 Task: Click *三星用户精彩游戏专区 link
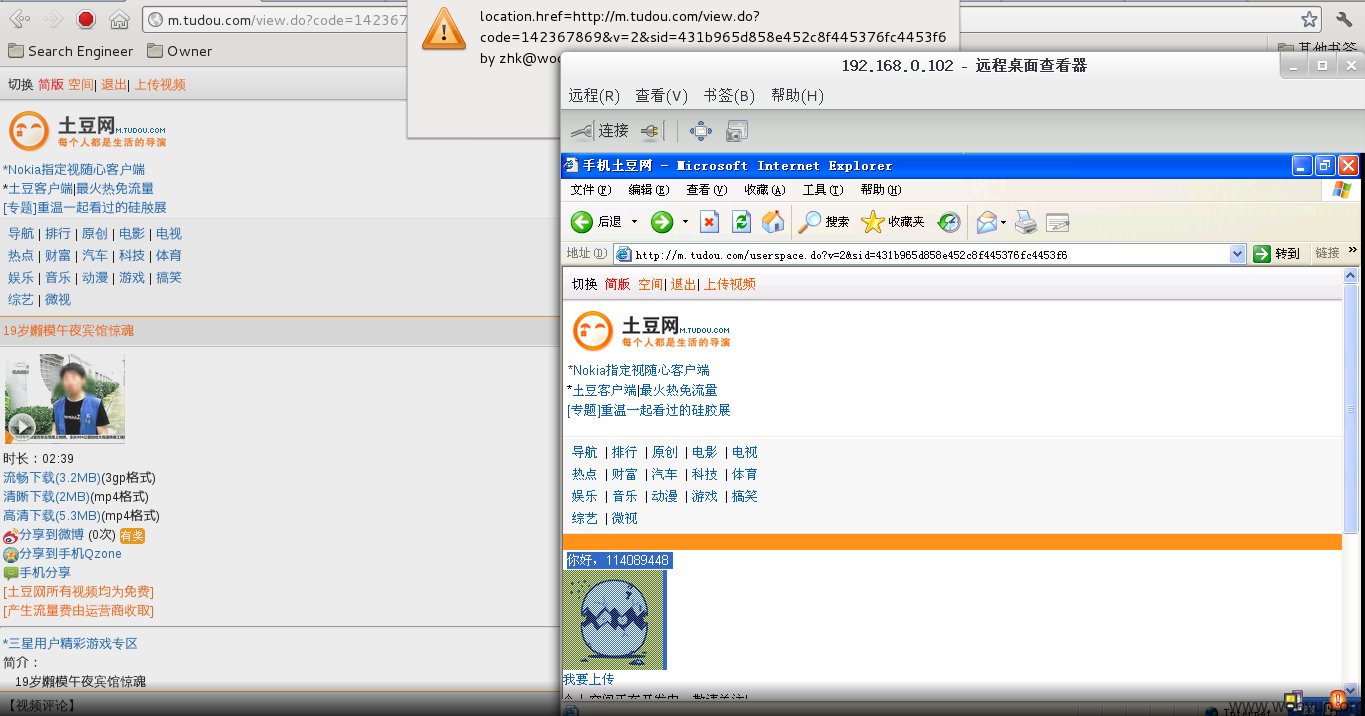coord(70,644)
